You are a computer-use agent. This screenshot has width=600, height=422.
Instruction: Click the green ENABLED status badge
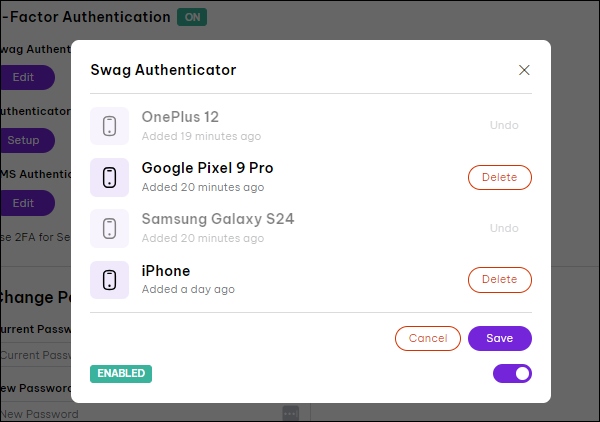[121, 374]
